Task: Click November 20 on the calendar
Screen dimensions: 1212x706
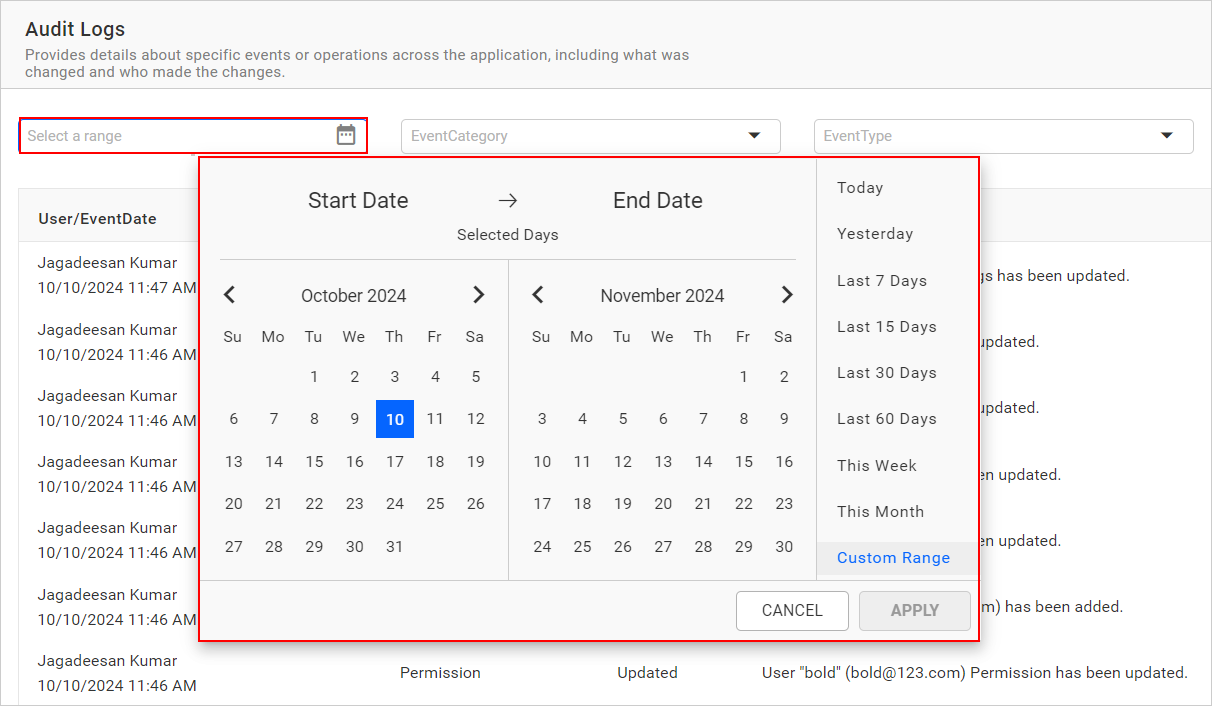Action: (x=663, y=503)
